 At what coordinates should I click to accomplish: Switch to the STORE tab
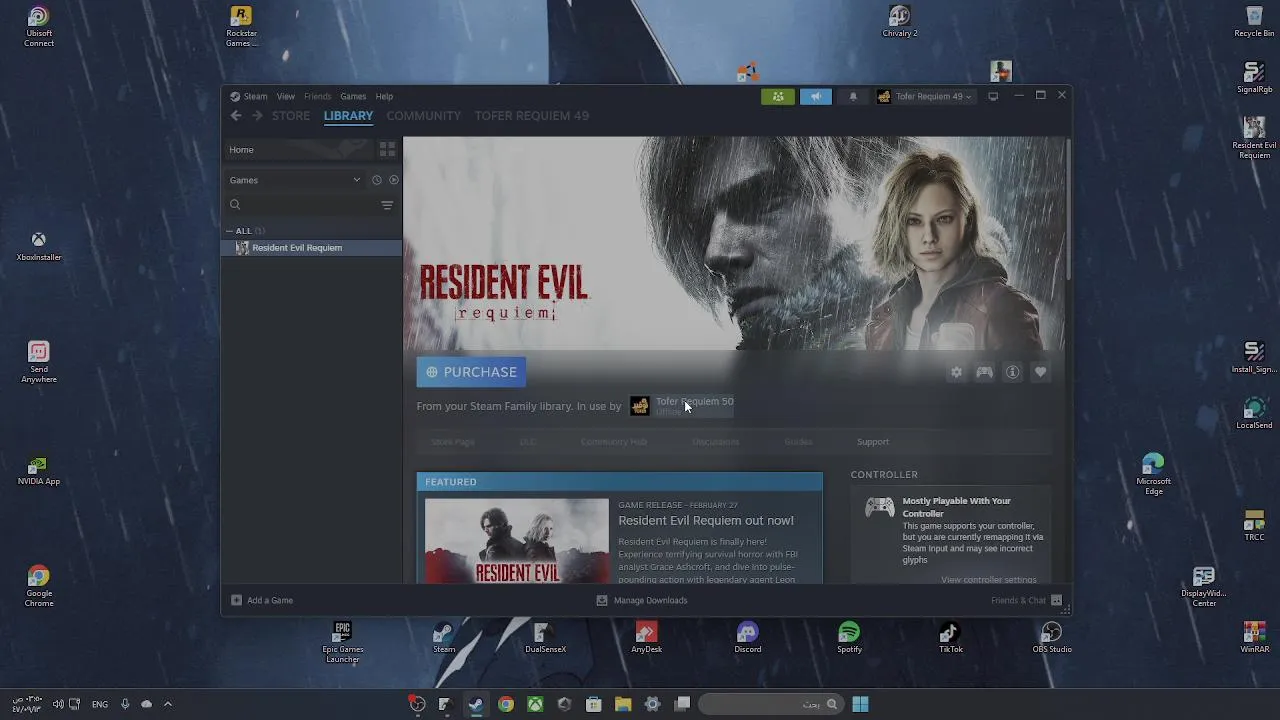click(x=291, y=116)
